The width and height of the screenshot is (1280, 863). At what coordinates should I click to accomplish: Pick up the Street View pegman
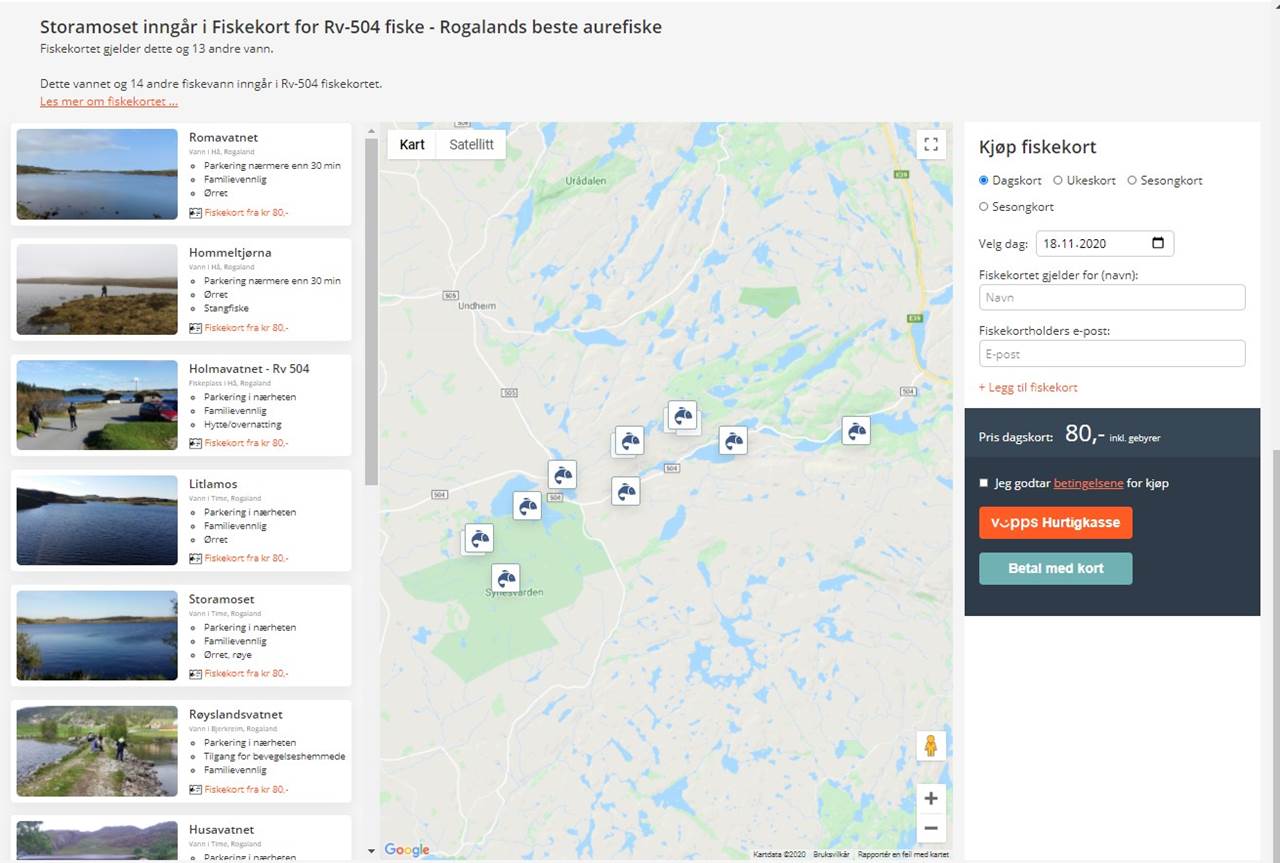931,746
